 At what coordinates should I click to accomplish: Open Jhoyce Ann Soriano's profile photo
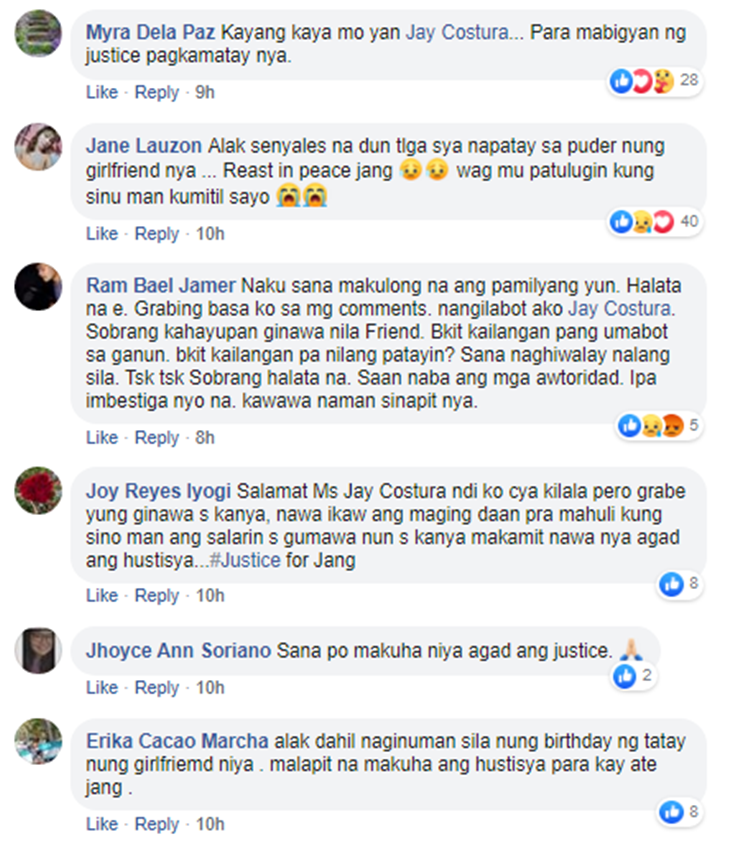click(x=38, y=650)
